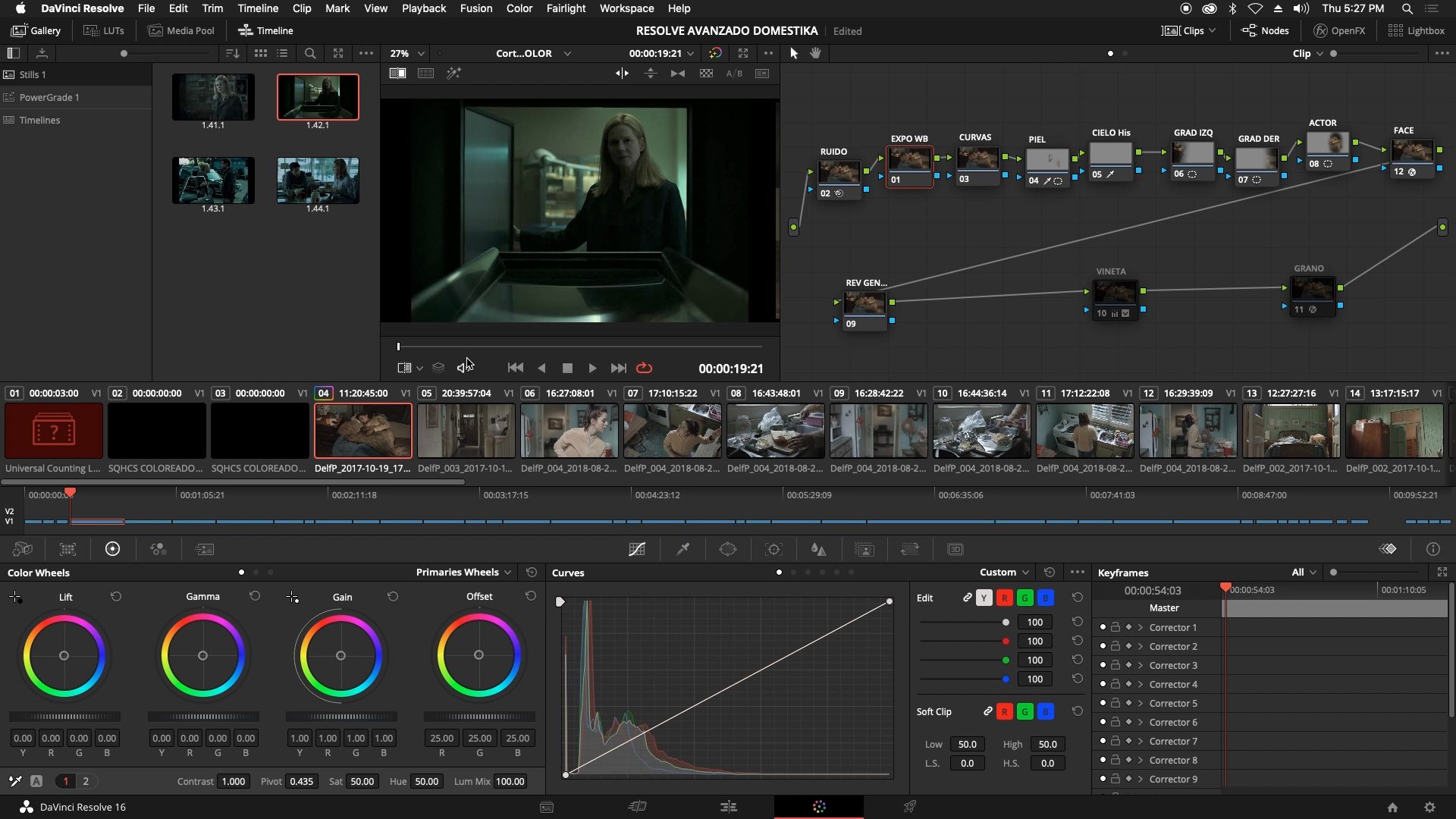Reset the Lift color wheel

point(116,597)
